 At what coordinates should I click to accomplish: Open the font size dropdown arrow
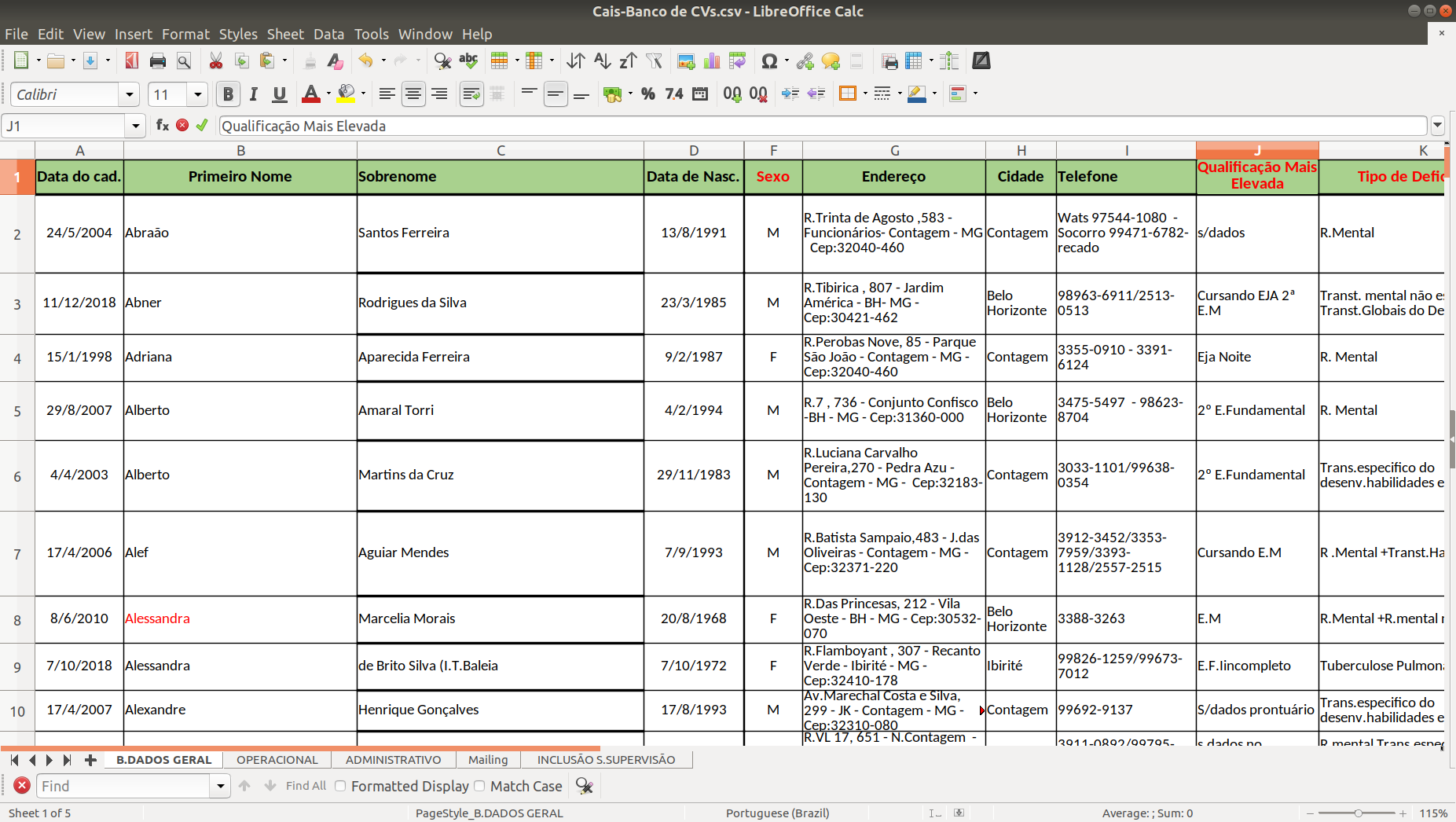(x=198, y=94)
